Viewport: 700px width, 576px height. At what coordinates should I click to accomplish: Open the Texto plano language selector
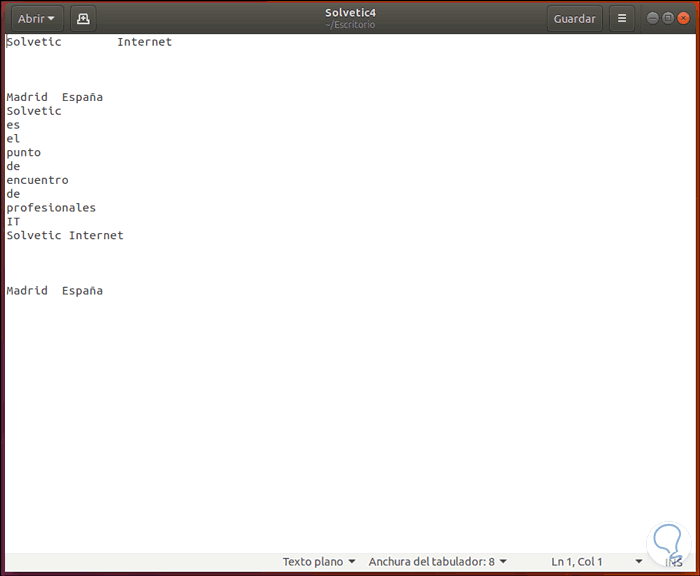pyautogui.click(x=319, y=562)
